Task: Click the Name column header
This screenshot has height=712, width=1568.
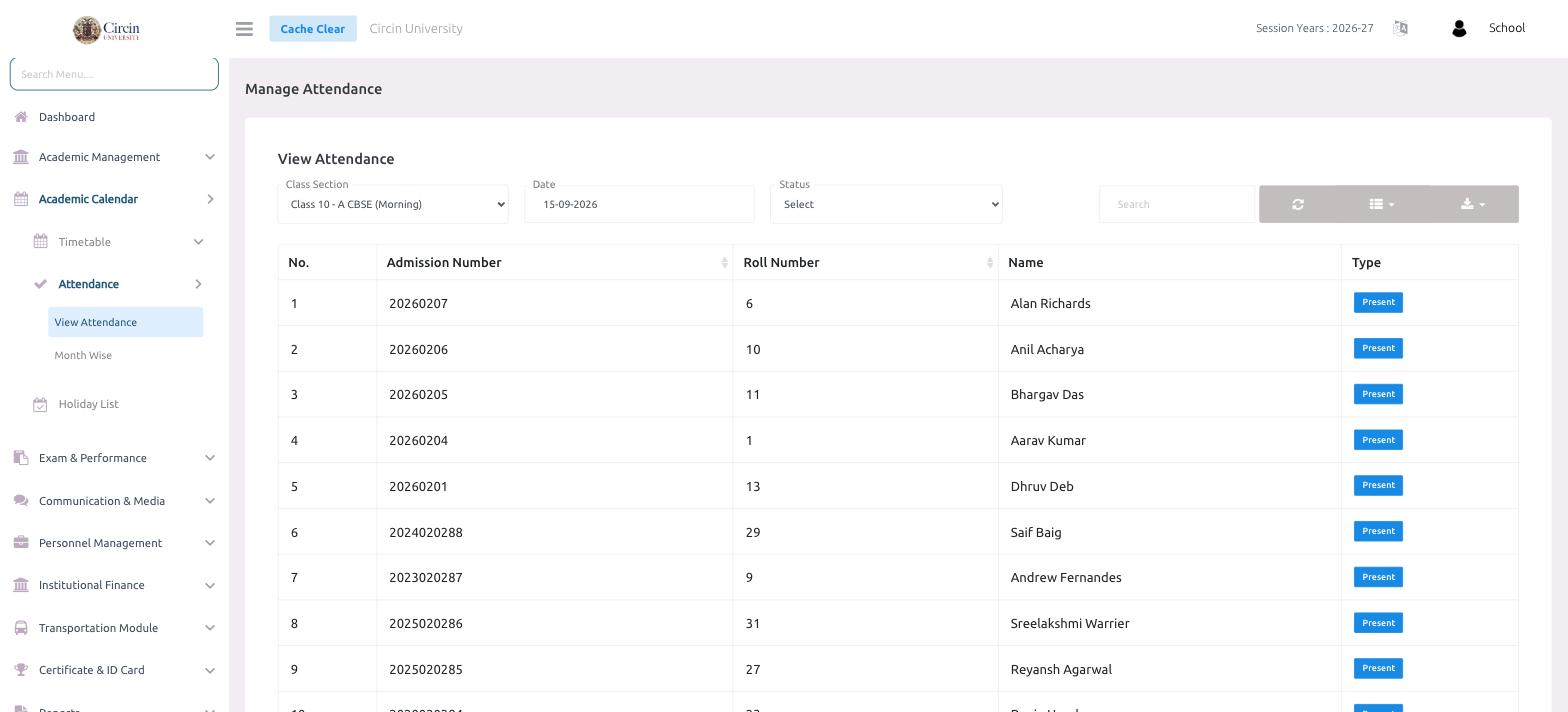Action: pos(1025,262)
